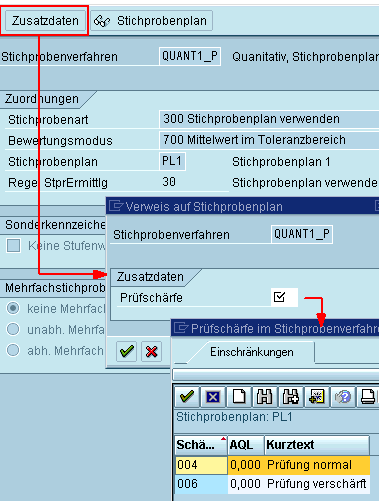Toggle the Prüfschärfe checkbox

click(x=279, y=297)
